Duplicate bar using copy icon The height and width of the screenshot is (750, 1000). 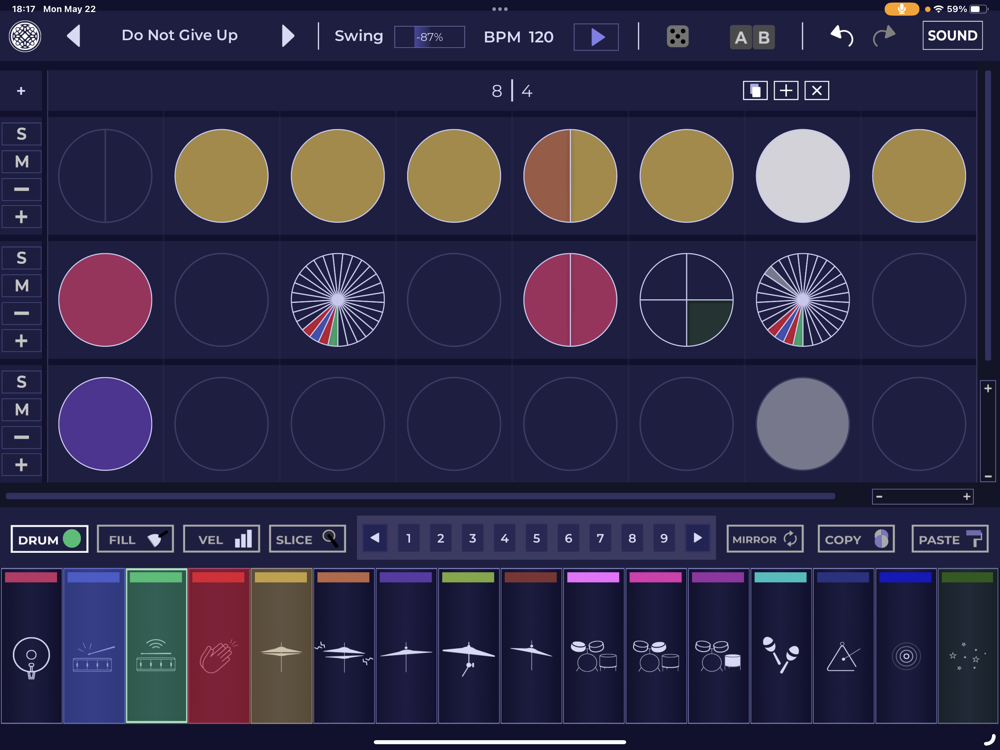tap(755, 91)
